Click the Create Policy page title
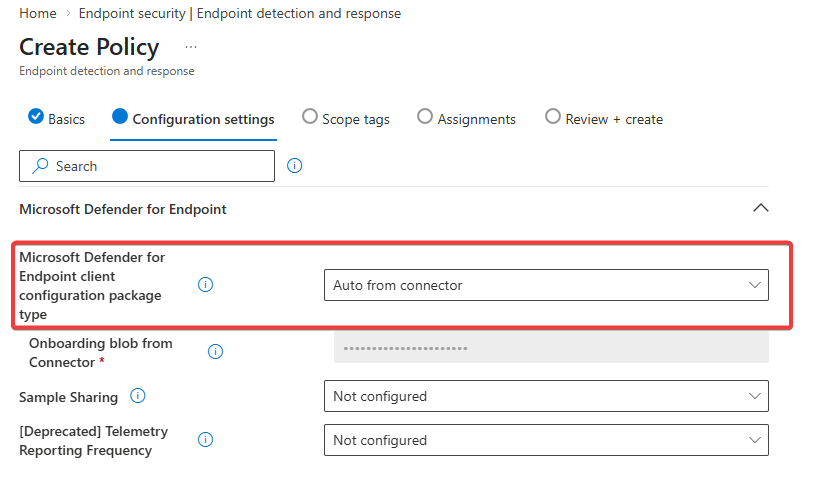826x495 pixels. tap(89, 47)
